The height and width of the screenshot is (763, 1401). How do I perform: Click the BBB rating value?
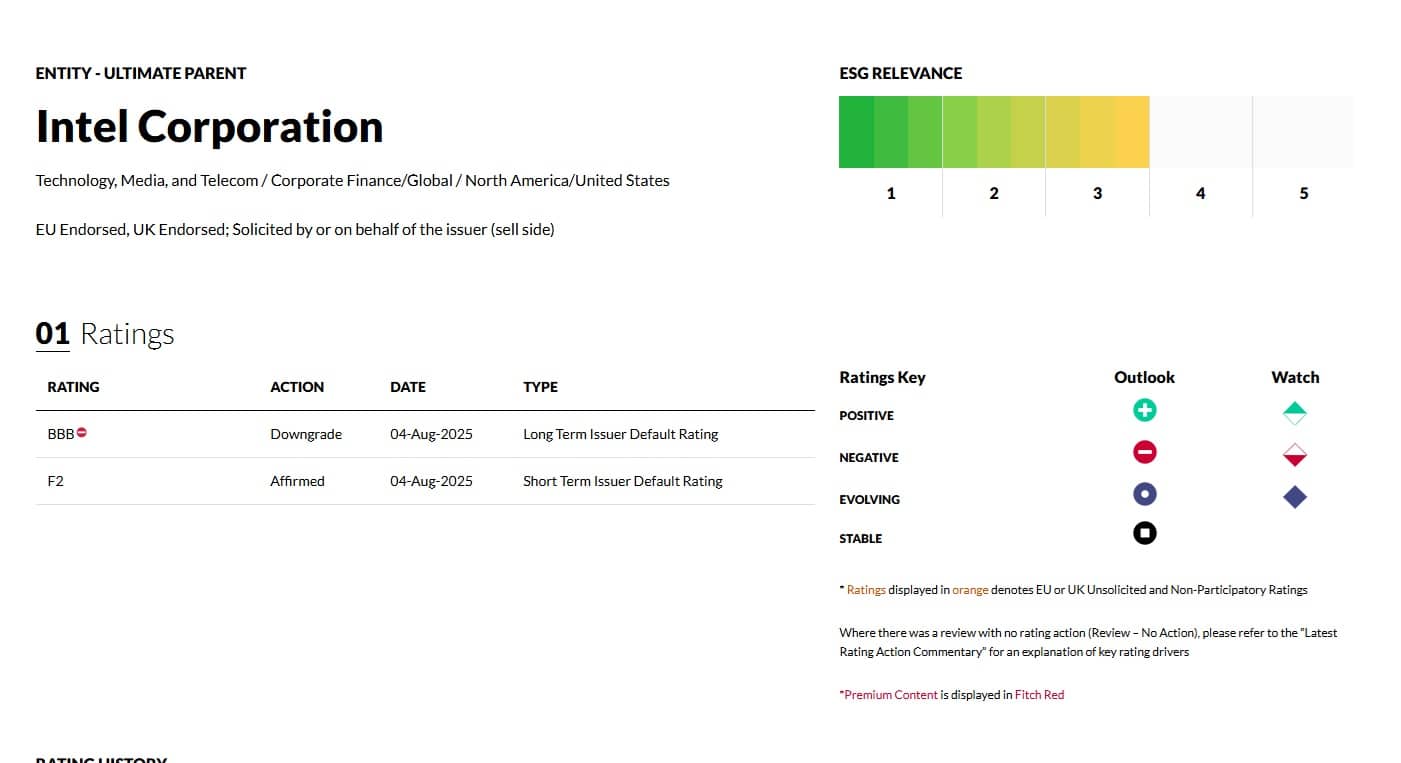[x=60, y=434]
